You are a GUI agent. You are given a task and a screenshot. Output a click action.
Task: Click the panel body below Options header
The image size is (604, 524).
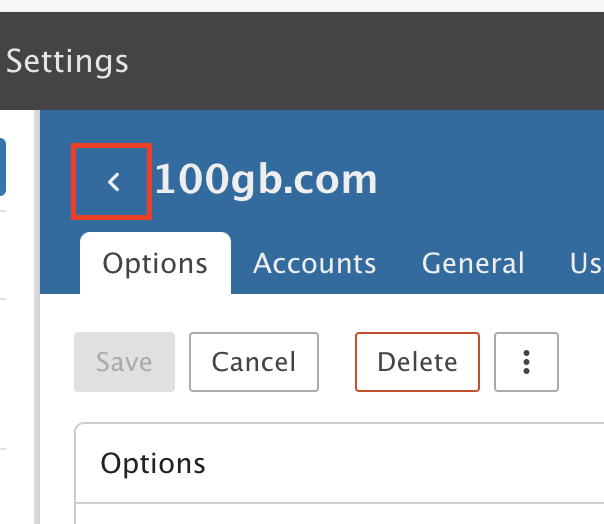tap(340, 512)
